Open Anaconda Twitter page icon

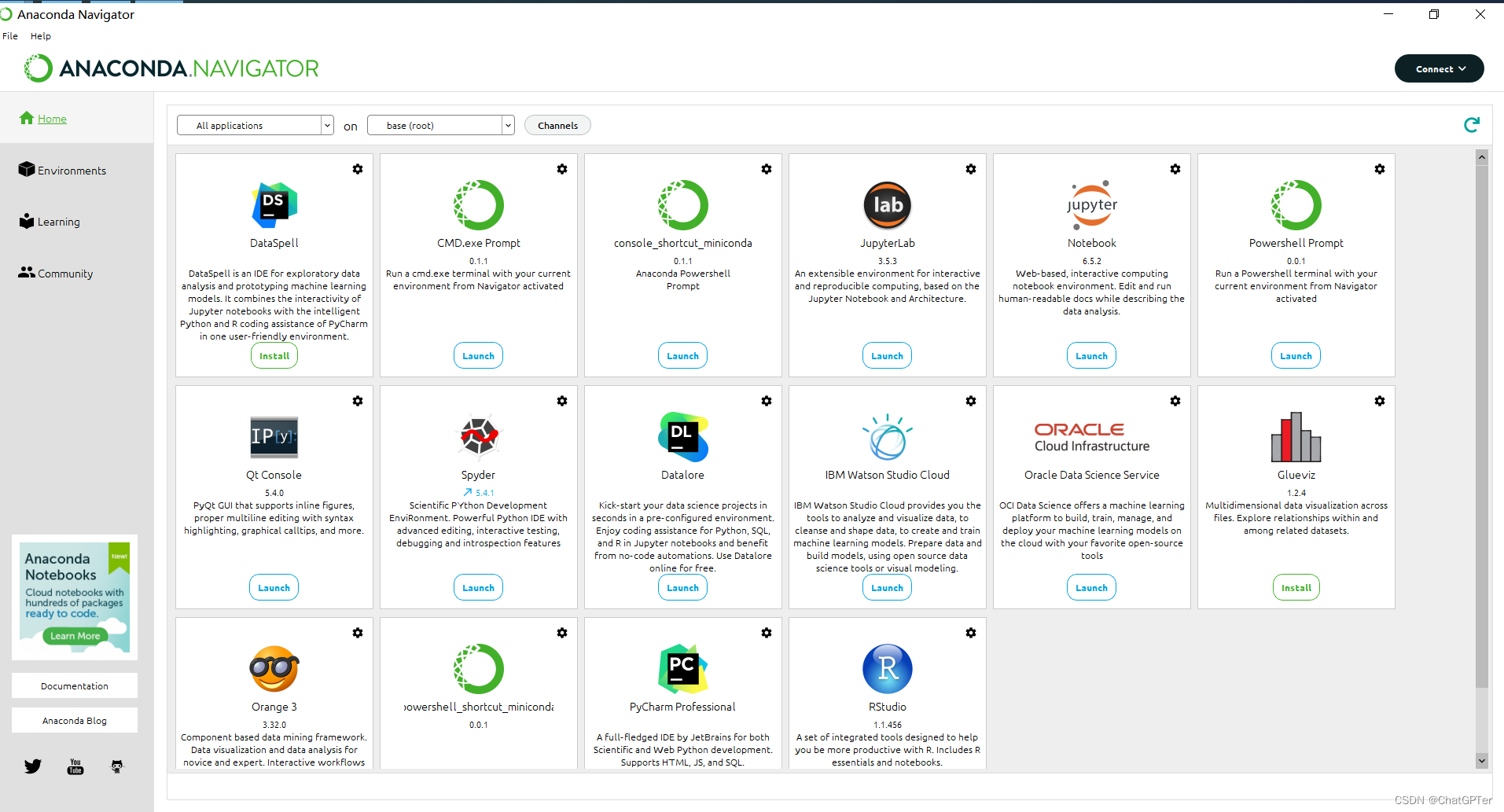[x=32, y=766]
